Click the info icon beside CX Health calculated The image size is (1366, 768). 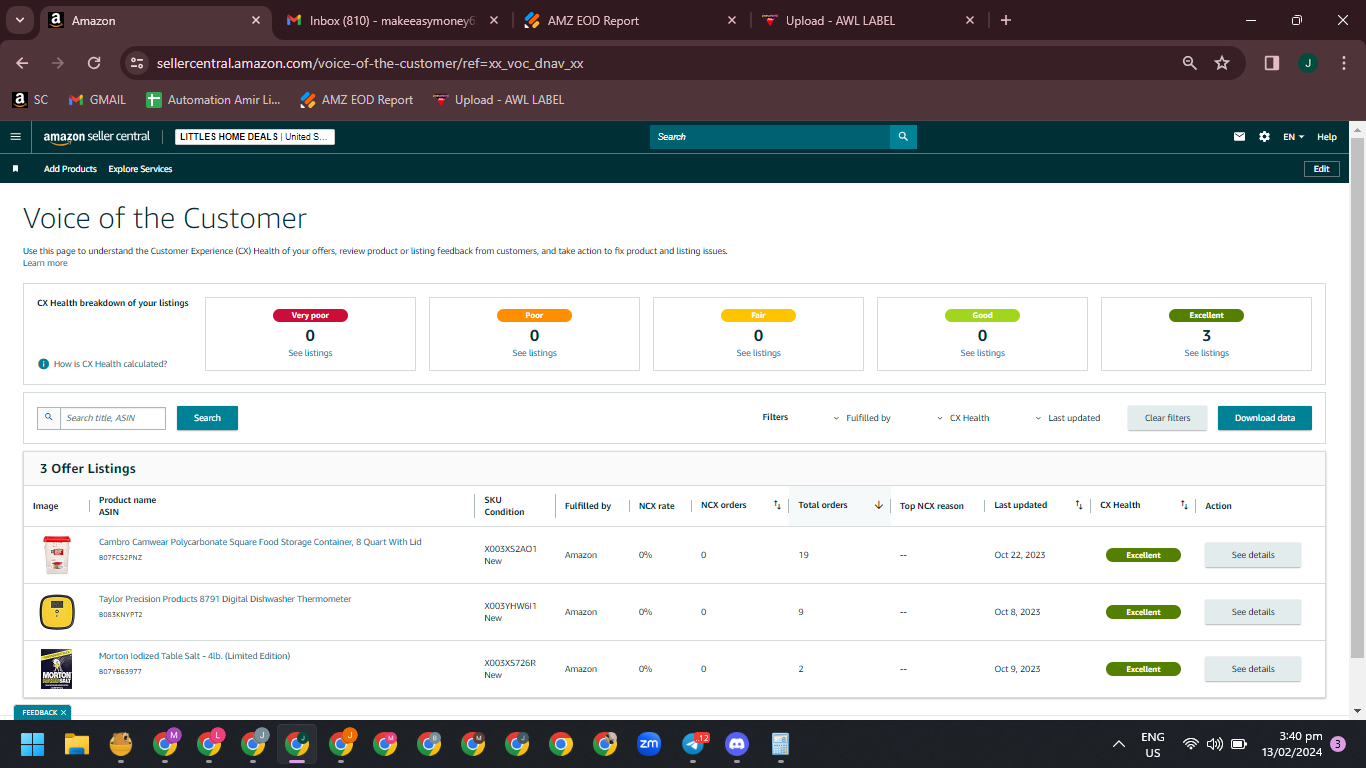tap(43, 364)
